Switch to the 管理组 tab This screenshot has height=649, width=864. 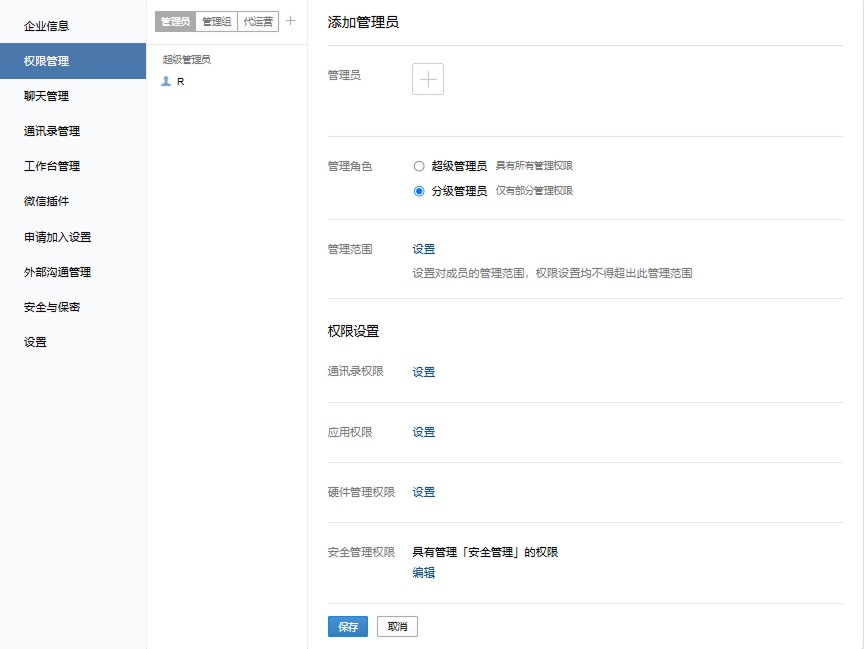(216, 21)
